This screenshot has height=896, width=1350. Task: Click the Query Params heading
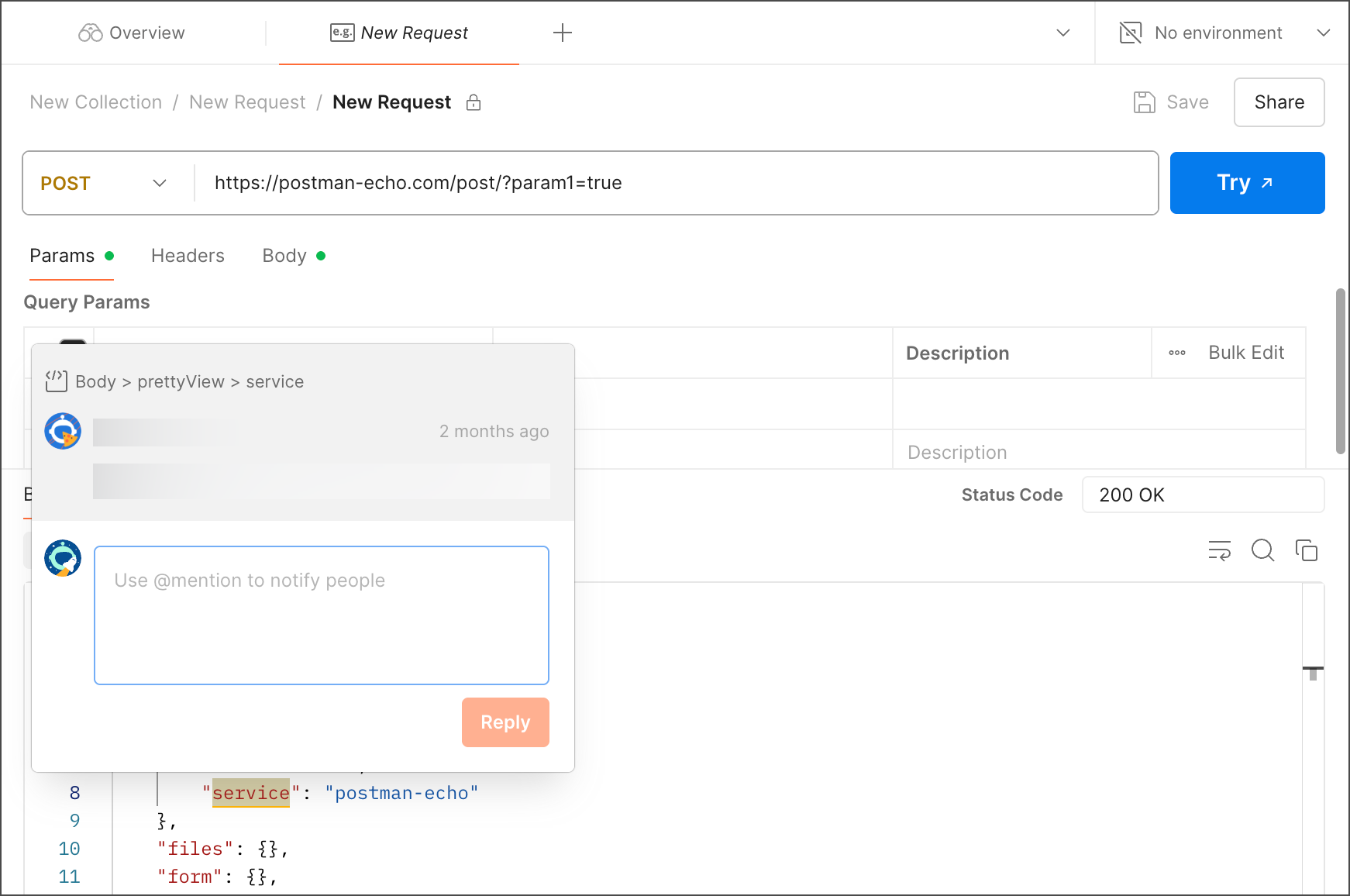point(87,302)
